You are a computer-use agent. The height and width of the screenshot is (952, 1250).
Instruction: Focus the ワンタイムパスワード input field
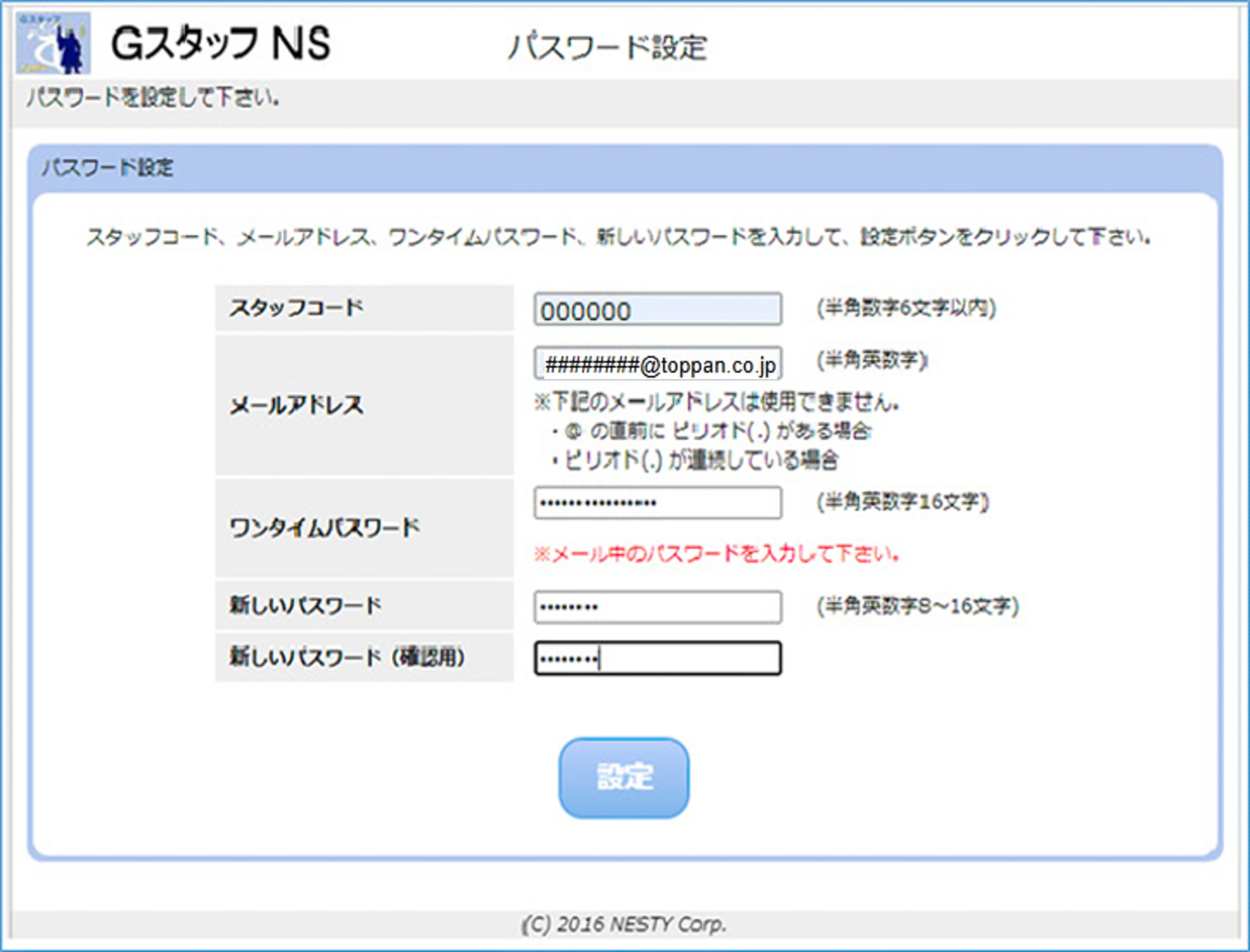pos(657,503)
